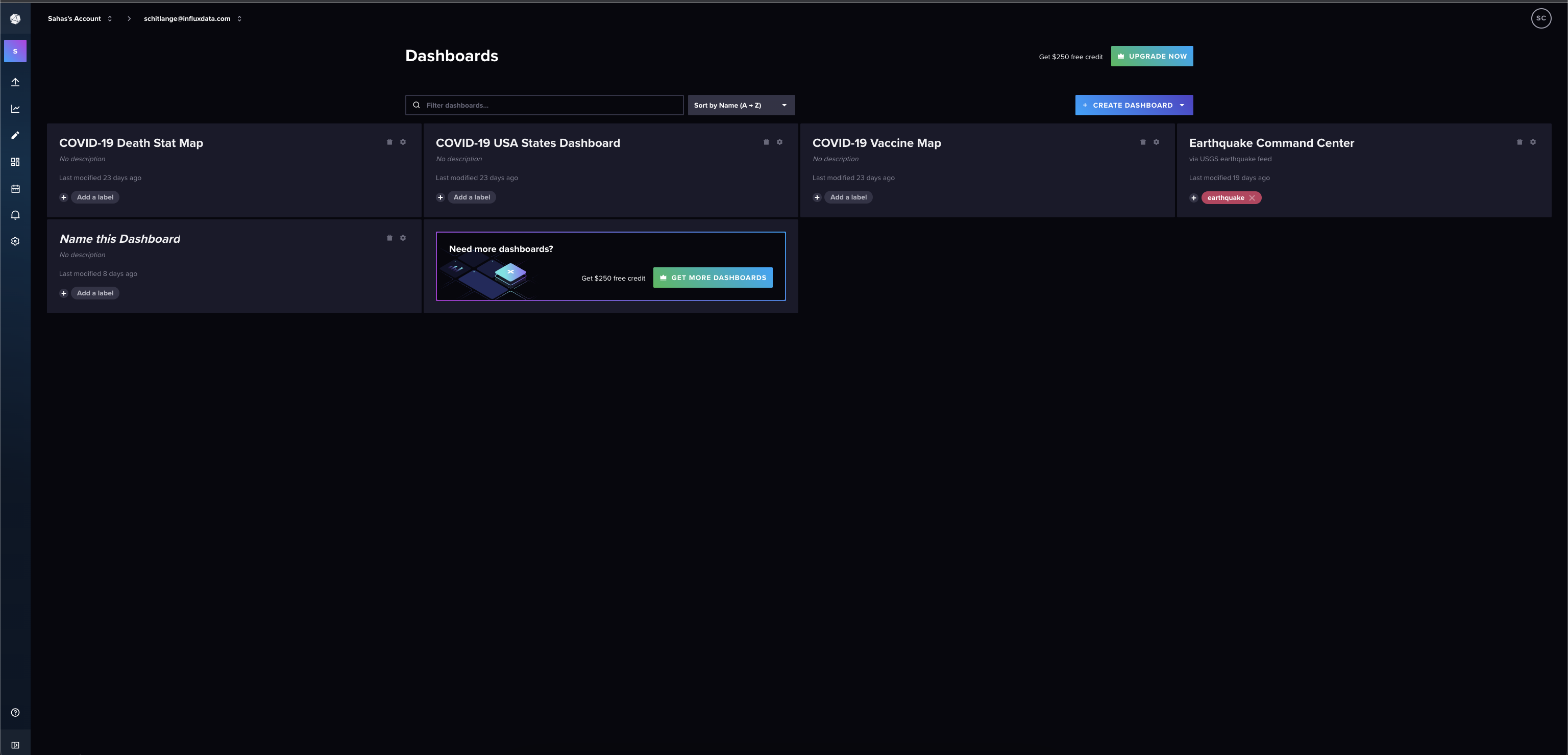Open Load Data from sidebar upload icon
Viewport: 1568px width, 755px height.
[15, 82]
